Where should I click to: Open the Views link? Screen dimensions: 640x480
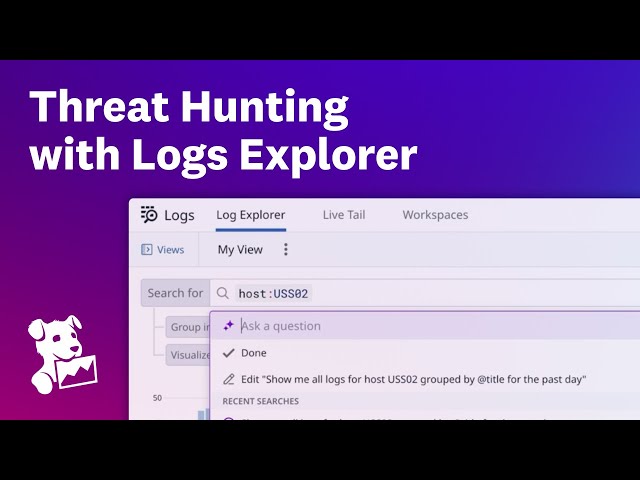pyautogui.click(x=171, y=250)
